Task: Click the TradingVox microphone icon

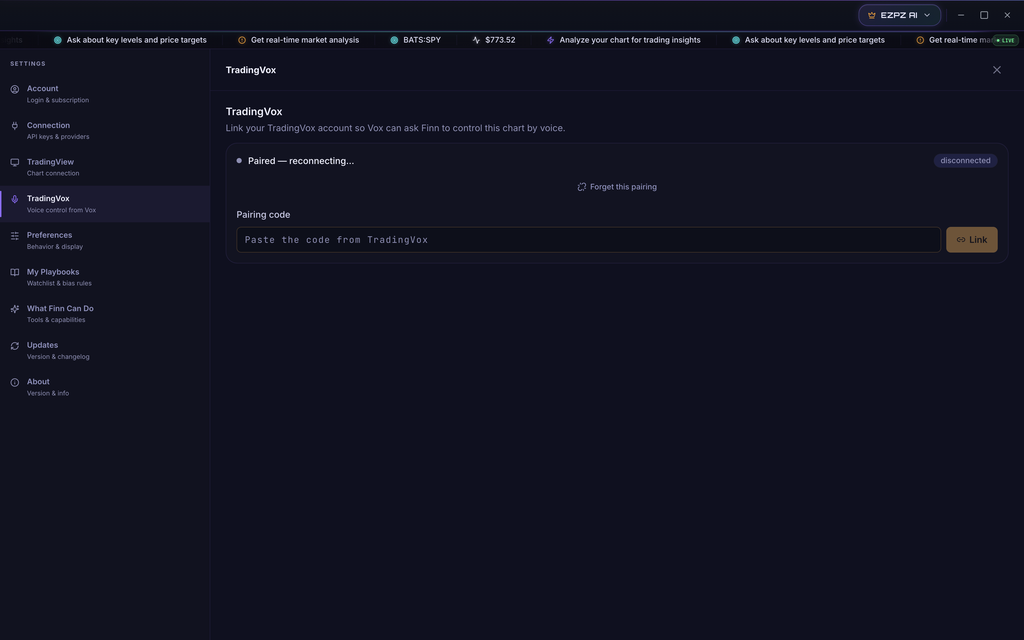Action: [x=14, y=199]
